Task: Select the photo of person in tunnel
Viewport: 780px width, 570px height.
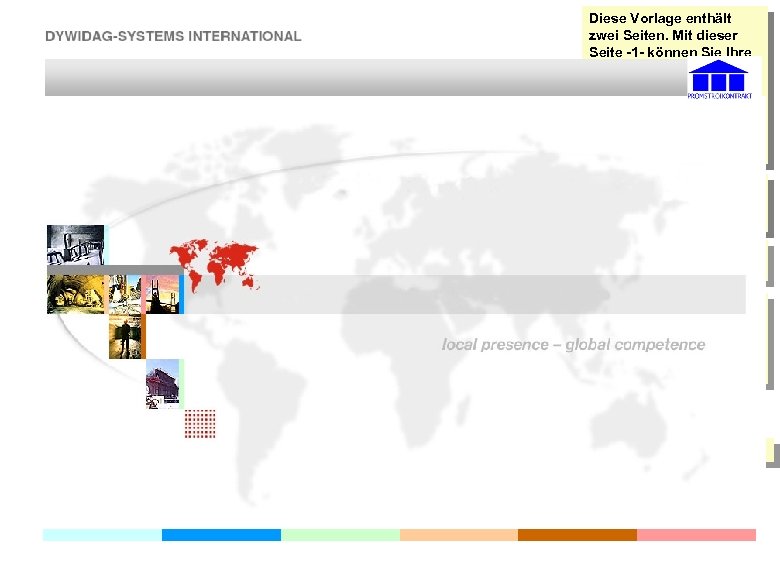Action: (125, 337)
